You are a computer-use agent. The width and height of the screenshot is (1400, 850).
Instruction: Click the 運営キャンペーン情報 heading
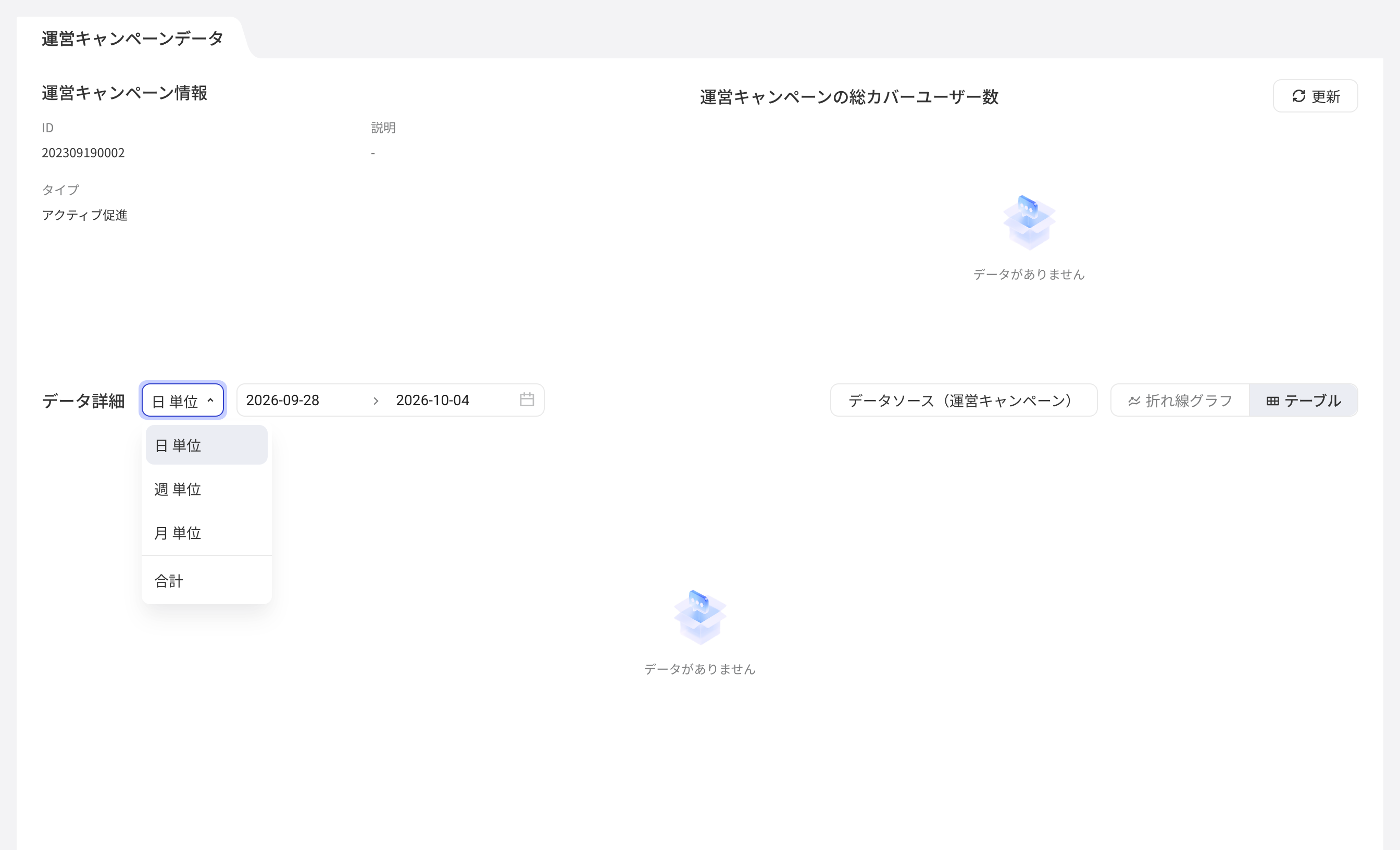(124, 93)
